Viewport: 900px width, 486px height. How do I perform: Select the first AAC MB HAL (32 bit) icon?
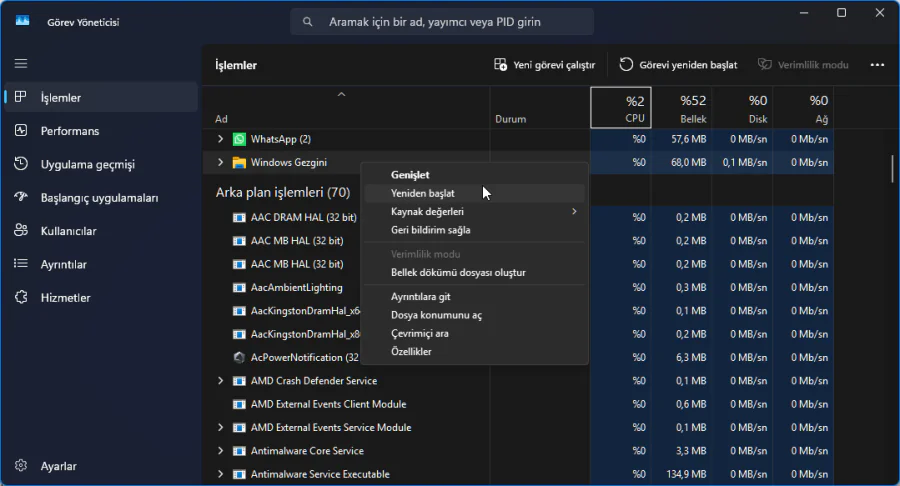point(239,241)
